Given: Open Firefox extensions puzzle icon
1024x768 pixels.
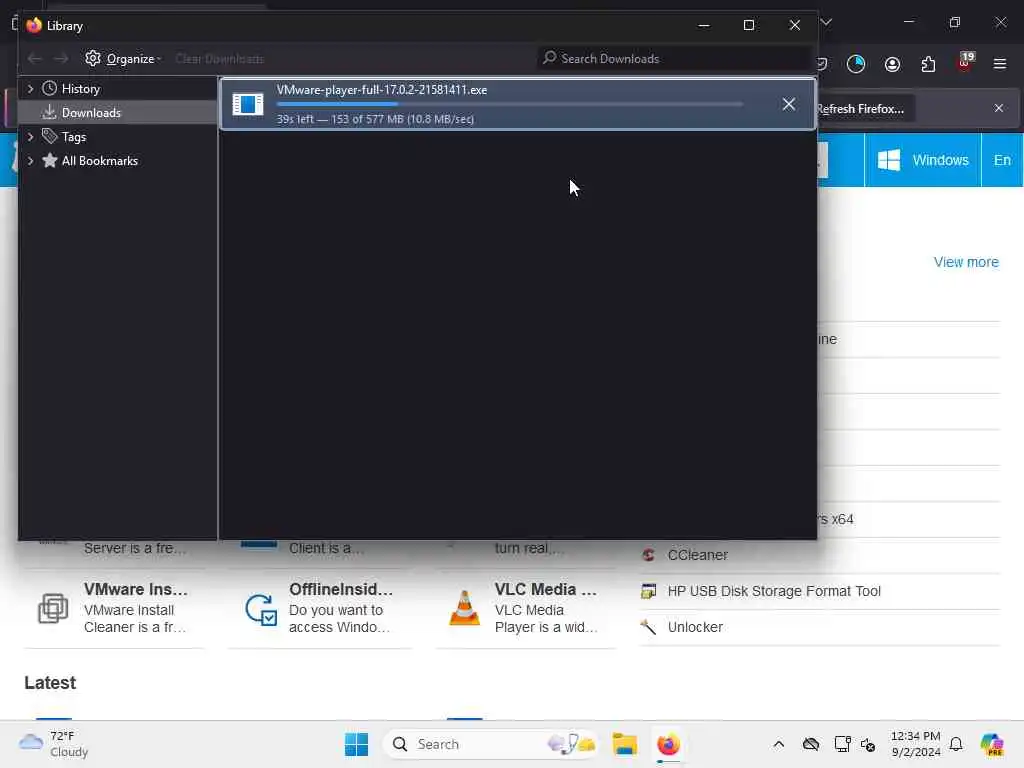Looking at the screenshot, I should point(928,64).
